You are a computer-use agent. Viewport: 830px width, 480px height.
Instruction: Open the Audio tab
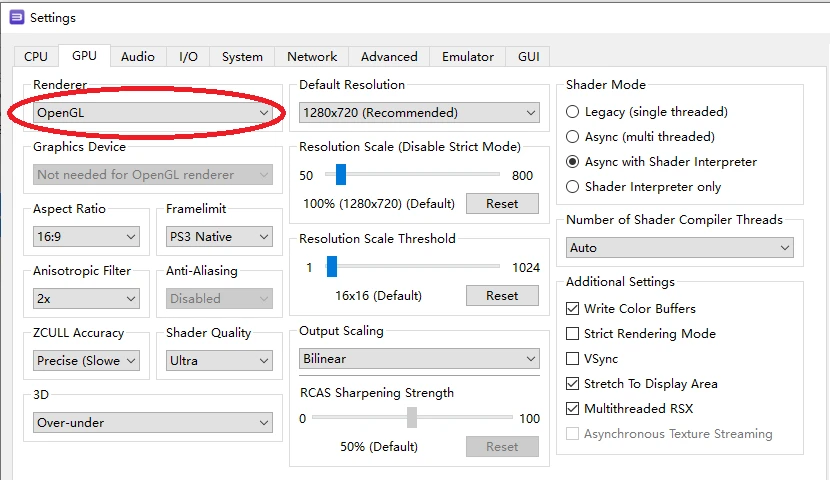click(138, 57)
